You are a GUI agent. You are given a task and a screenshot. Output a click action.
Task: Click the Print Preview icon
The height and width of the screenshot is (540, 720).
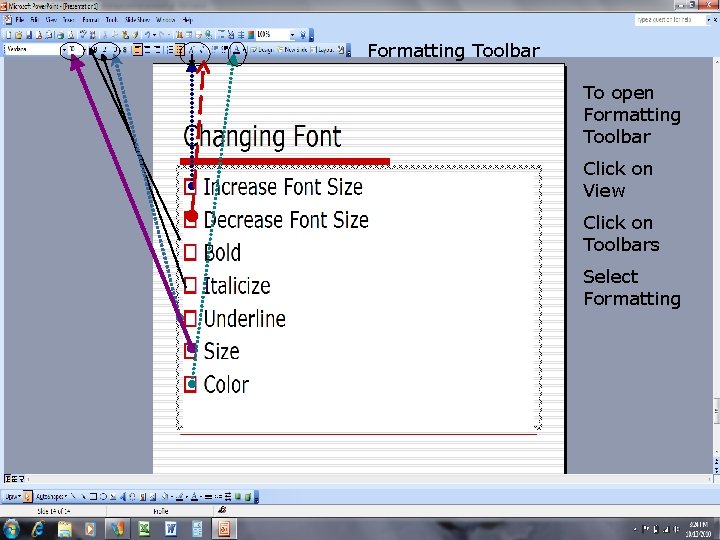coord(71,35)
